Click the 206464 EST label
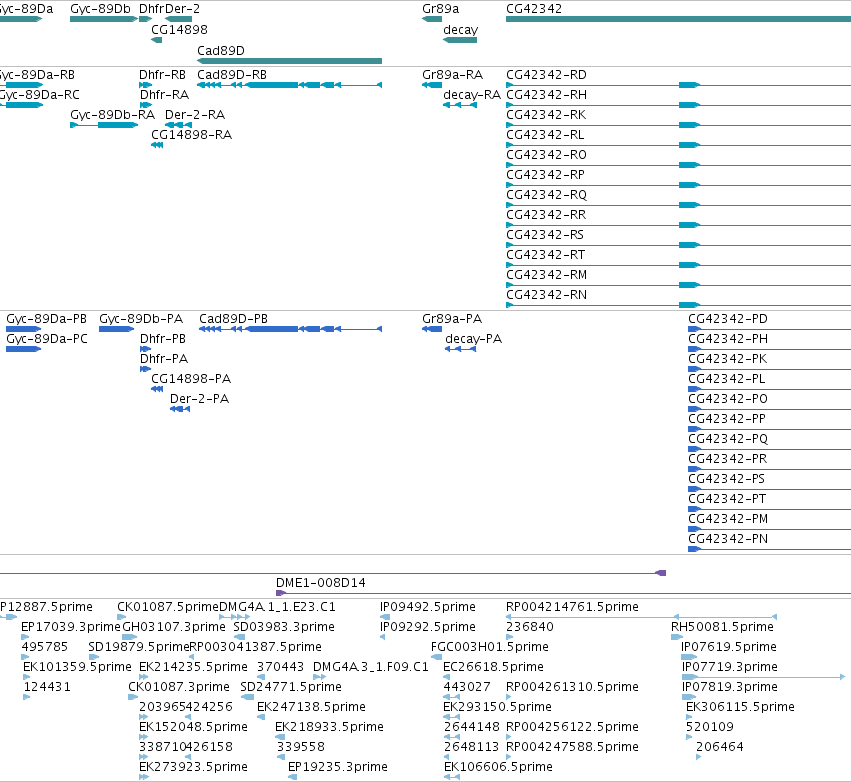 720,747
